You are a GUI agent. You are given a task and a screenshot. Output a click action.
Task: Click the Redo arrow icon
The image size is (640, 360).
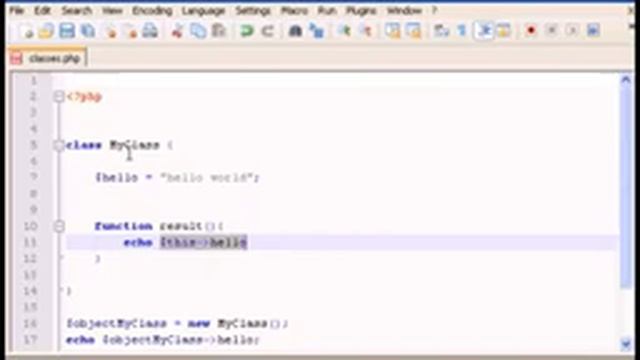click(267, 31)
